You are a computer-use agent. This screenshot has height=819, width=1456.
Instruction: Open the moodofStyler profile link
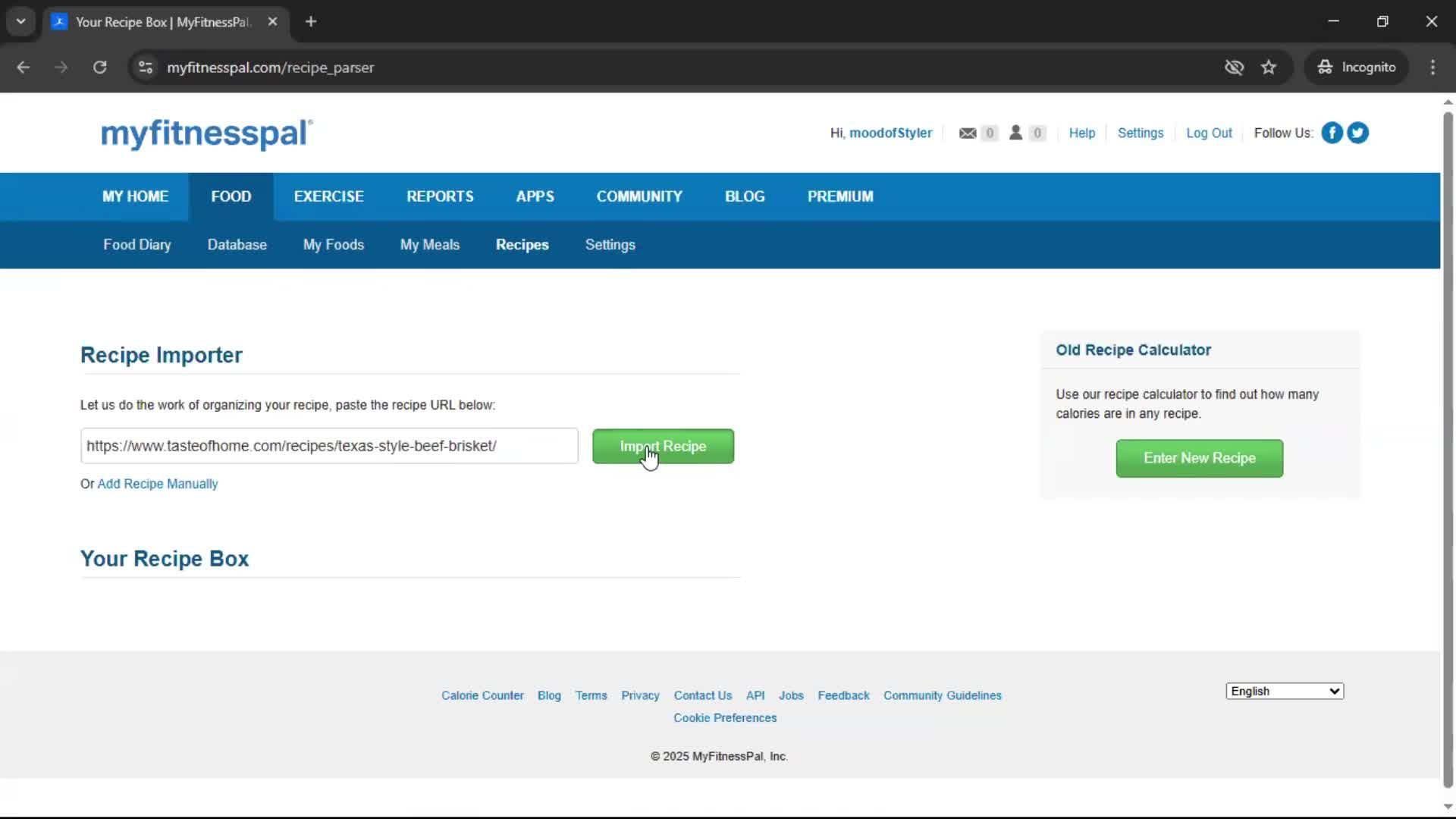tap(891, 133)
